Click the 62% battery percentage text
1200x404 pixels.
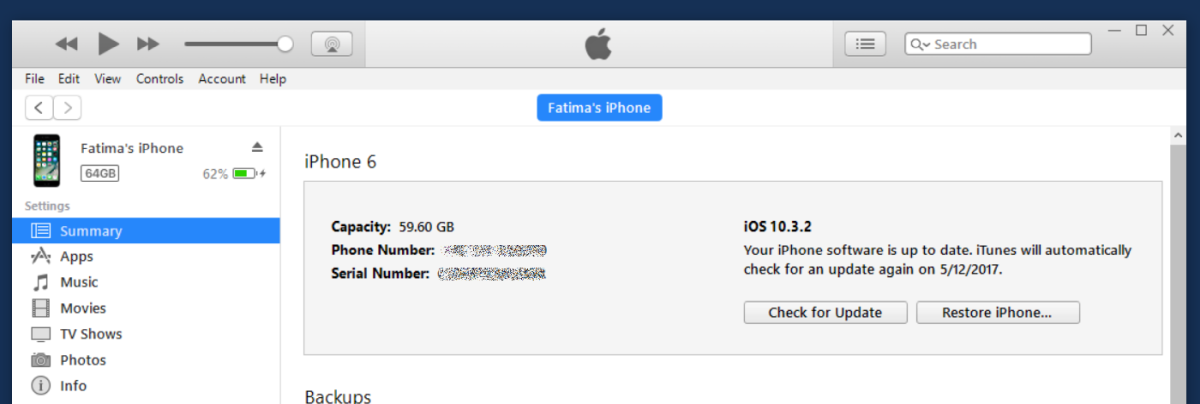[215, 173]
